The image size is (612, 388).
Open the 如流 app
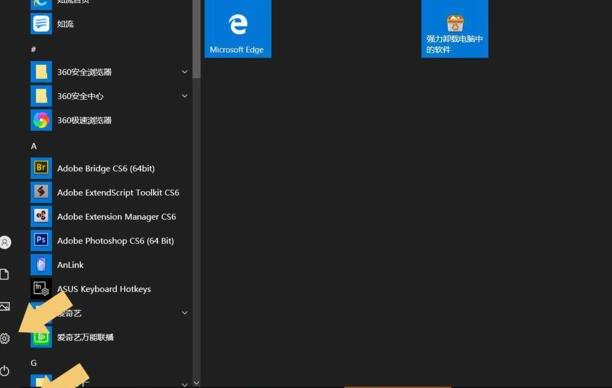(x=111, y=24)
